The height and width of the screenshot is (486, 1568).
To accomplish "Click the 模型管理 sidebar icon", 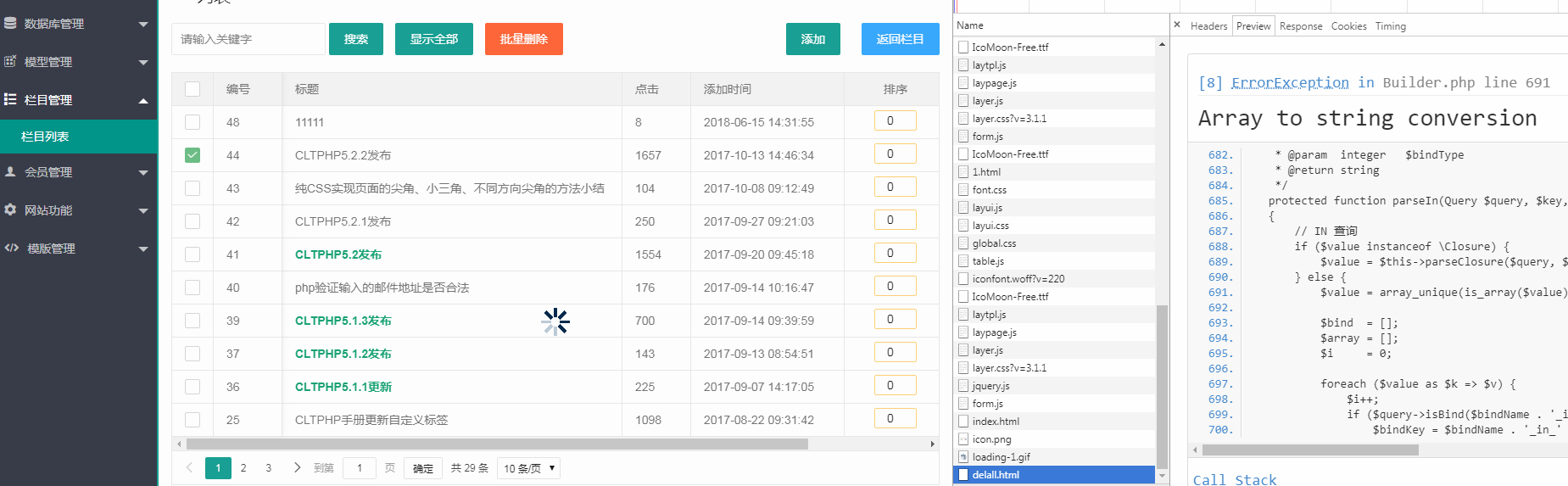I will [10, 61].
